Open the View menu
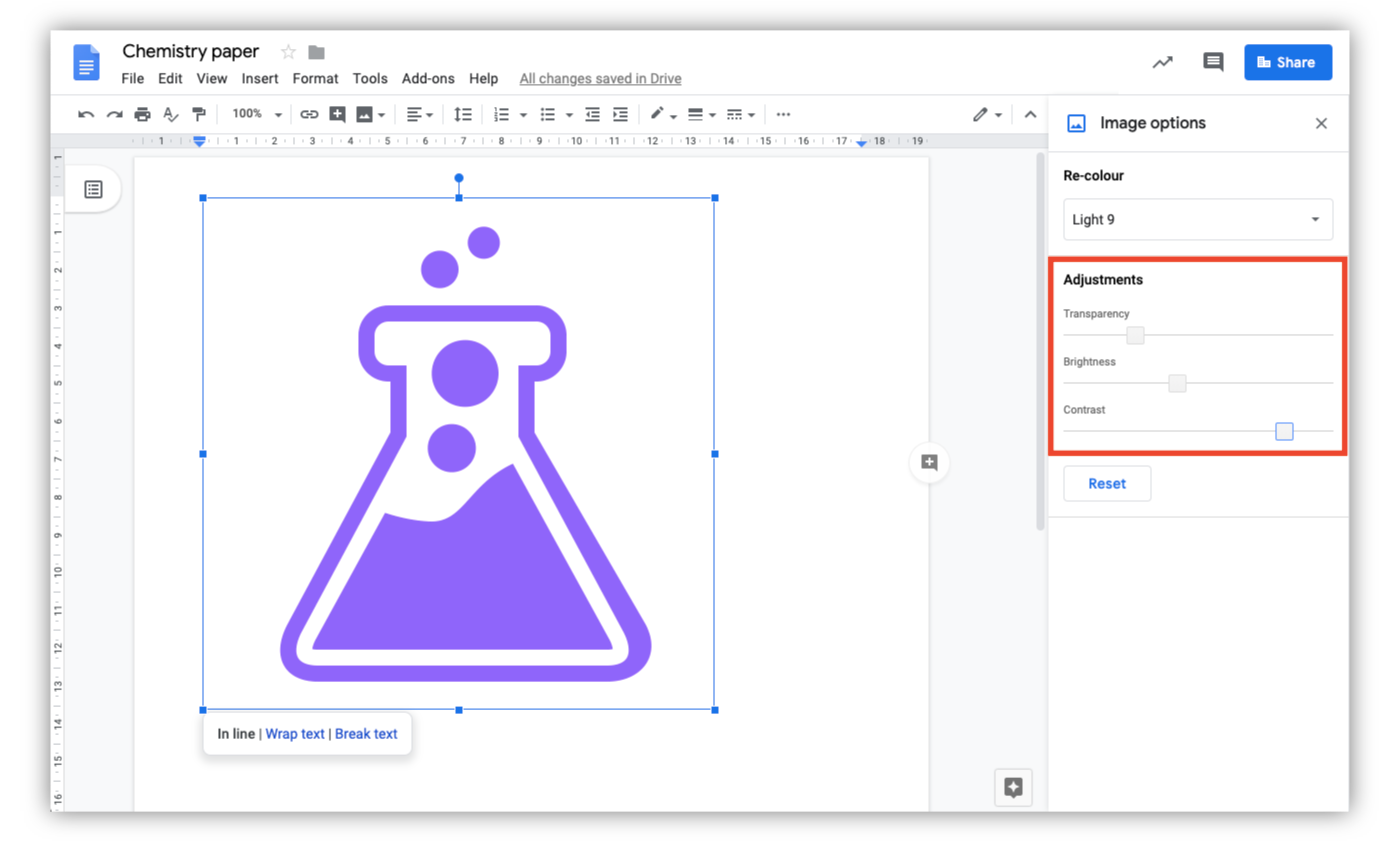 pos(211,78)
